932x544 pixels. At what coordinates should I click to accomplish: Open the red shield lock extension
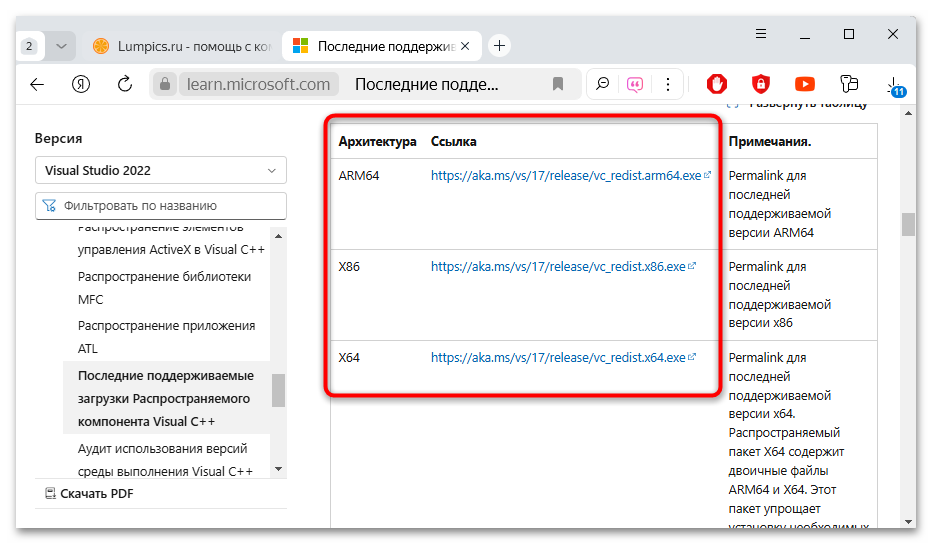coord(761,84)
